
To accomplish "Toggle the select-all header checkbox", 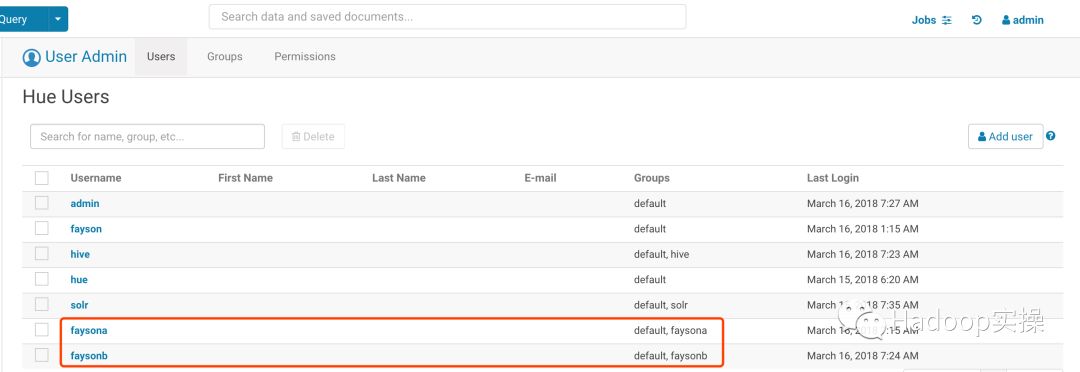I will 42,178.
